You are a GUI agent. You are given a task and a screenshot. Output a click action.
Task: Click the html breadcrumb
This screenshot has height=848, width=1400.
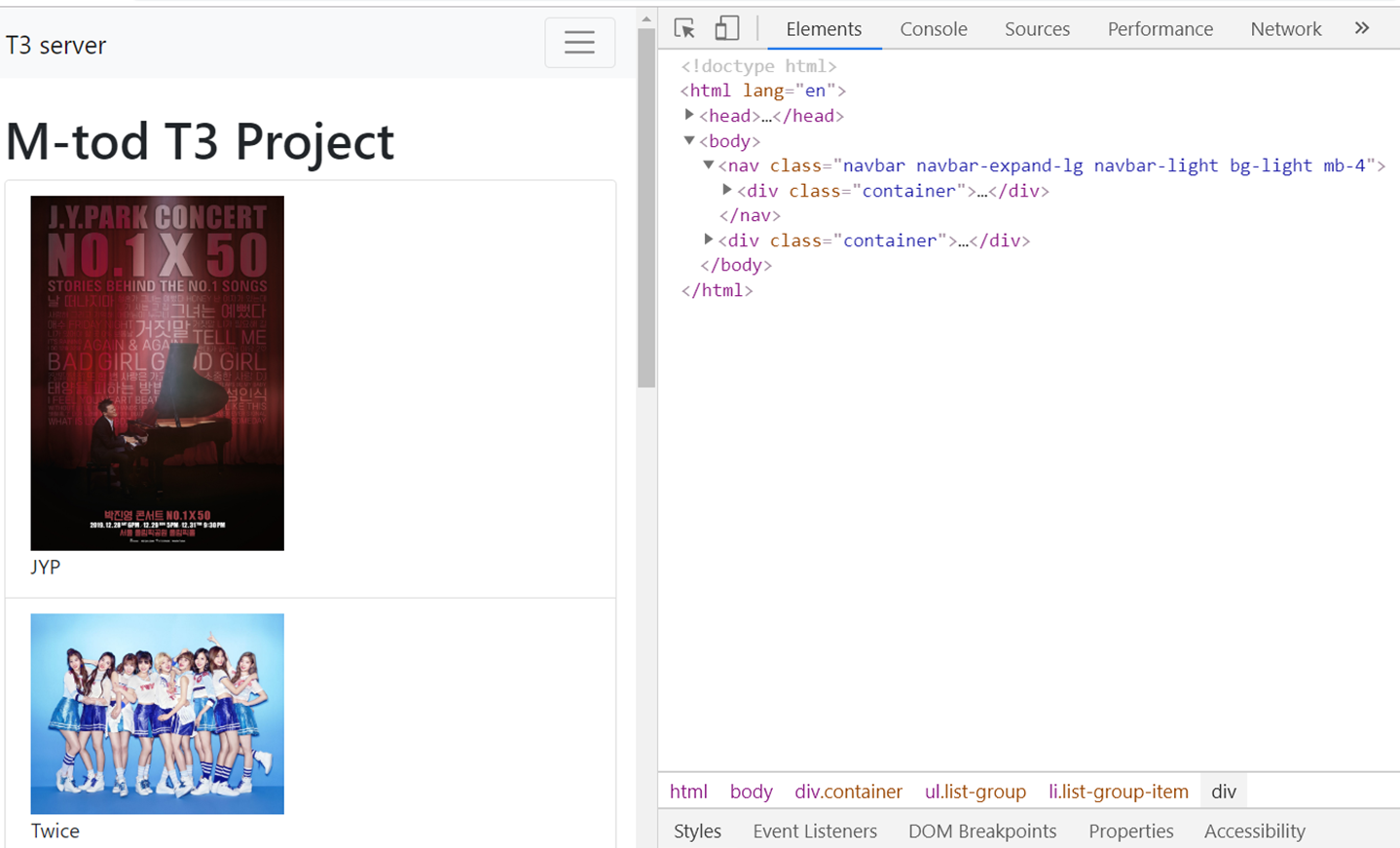pyautogui.click(x=688, y=792)
